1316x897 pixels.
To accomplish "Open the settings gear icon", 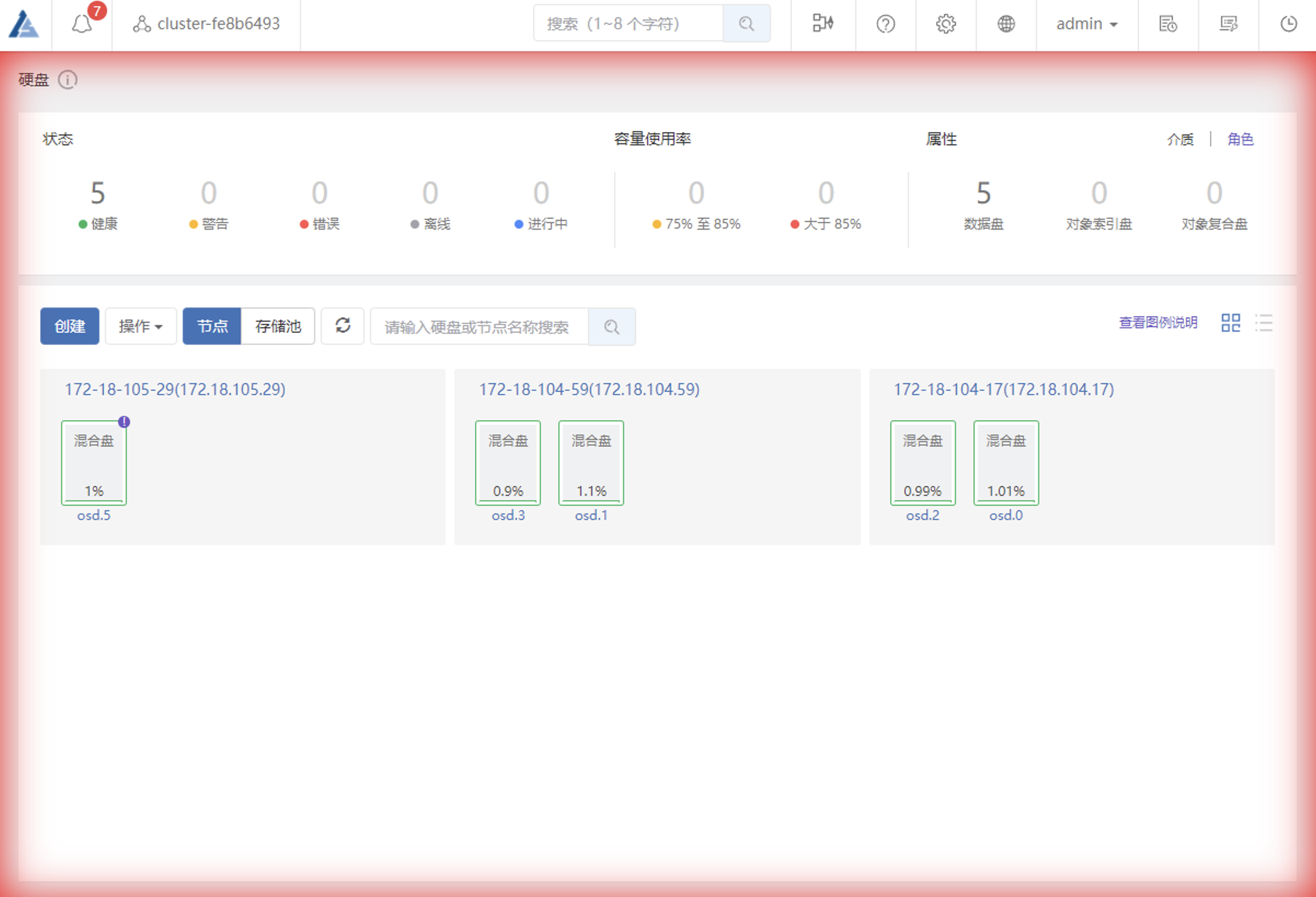I will 946,24.
